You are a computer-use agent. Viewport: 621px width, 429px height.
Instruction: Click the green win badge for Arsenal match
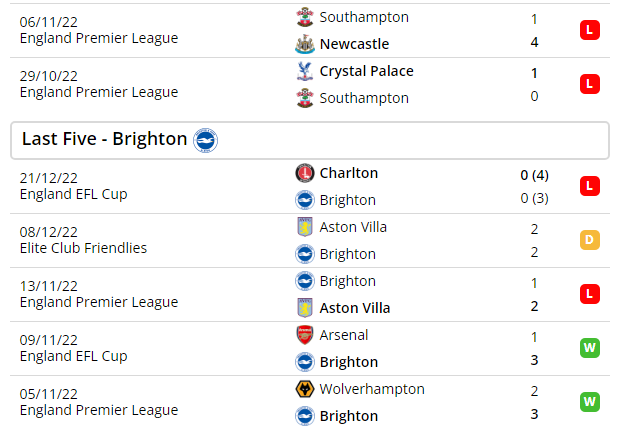[x=590, y=348]
